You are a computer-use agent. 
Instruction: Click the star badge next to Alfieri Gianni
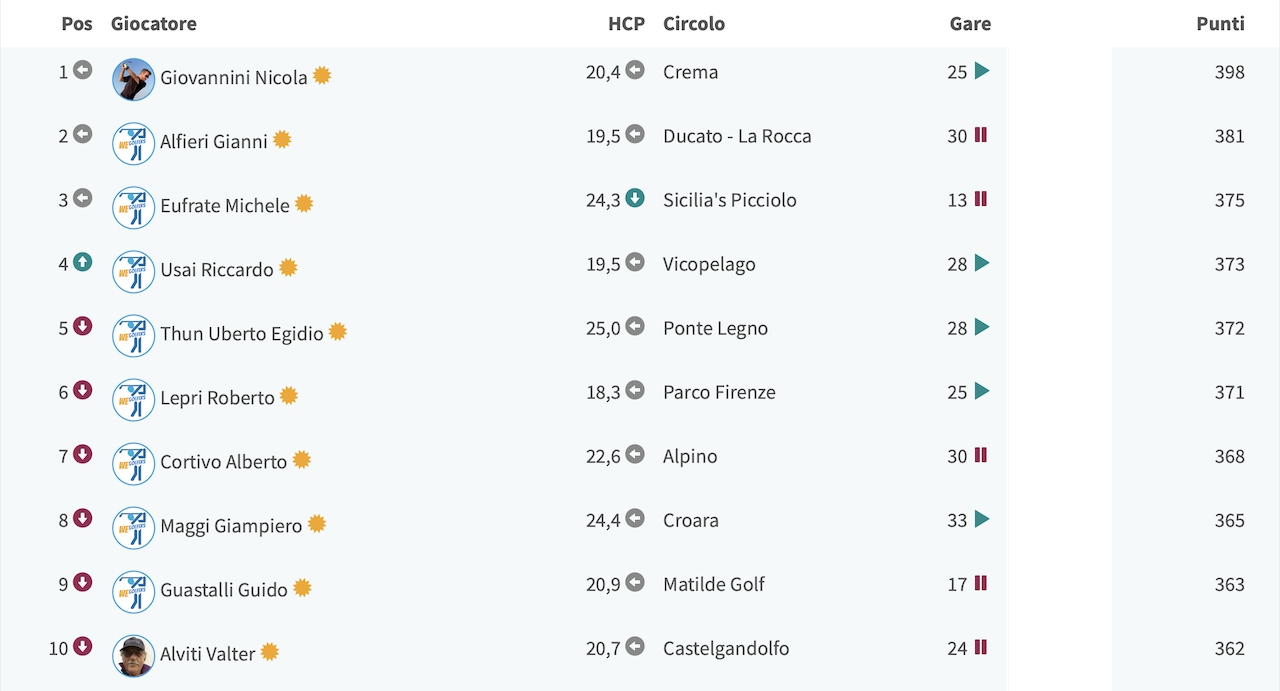[282, 139]
